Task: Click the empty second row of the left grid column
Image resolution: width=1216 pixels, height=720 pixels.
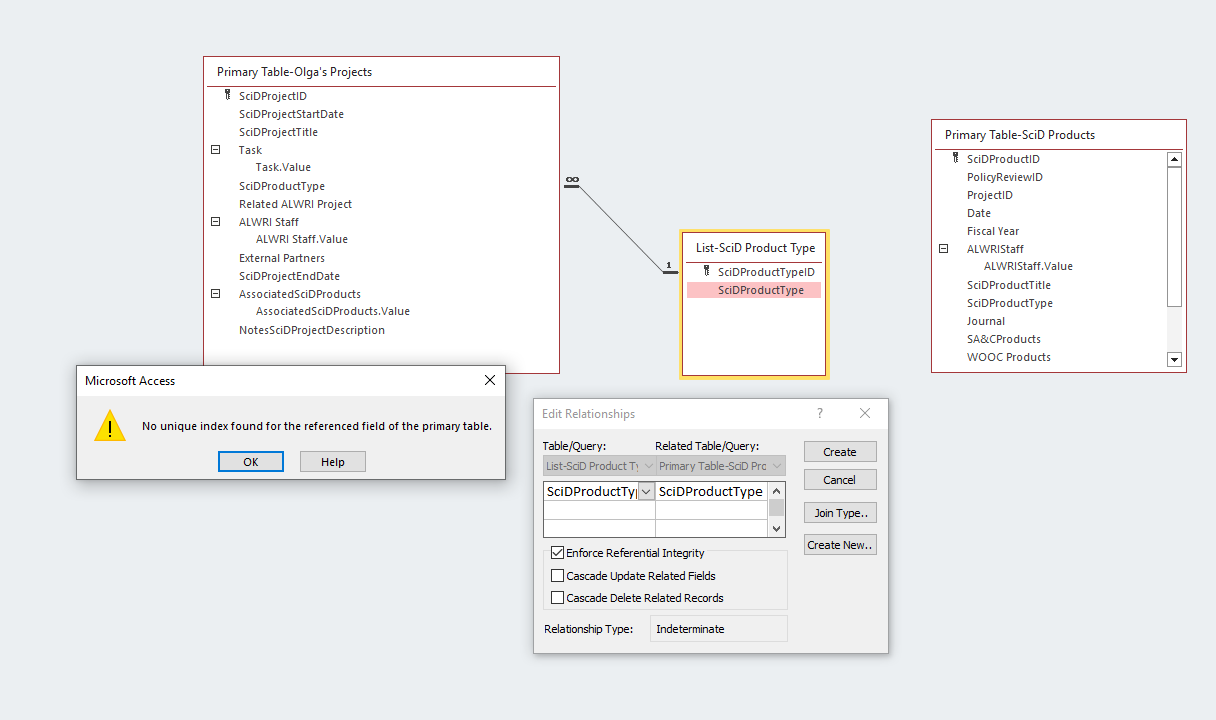Action: pos(599,511)
